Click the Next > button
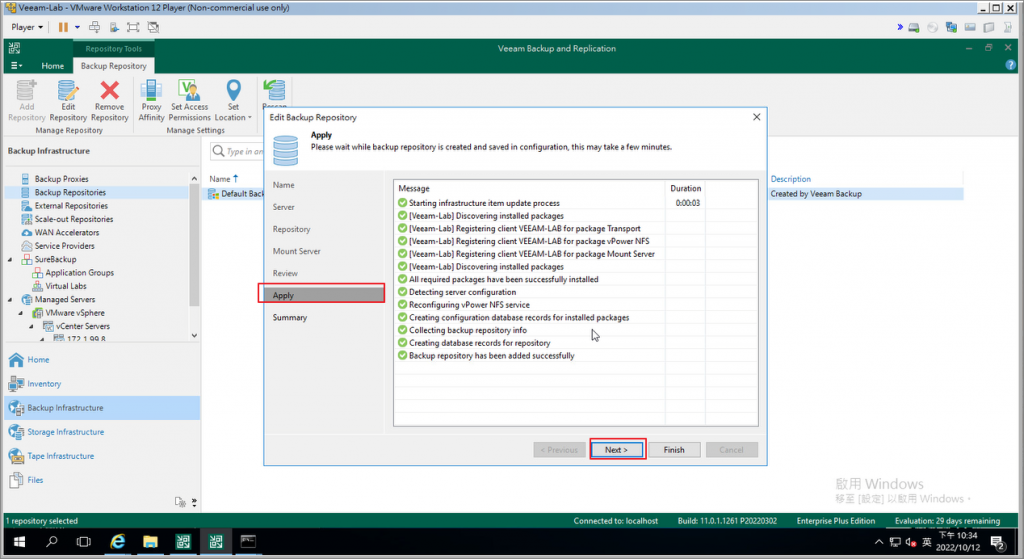The image size is (1024, 559). pos(616,450)
